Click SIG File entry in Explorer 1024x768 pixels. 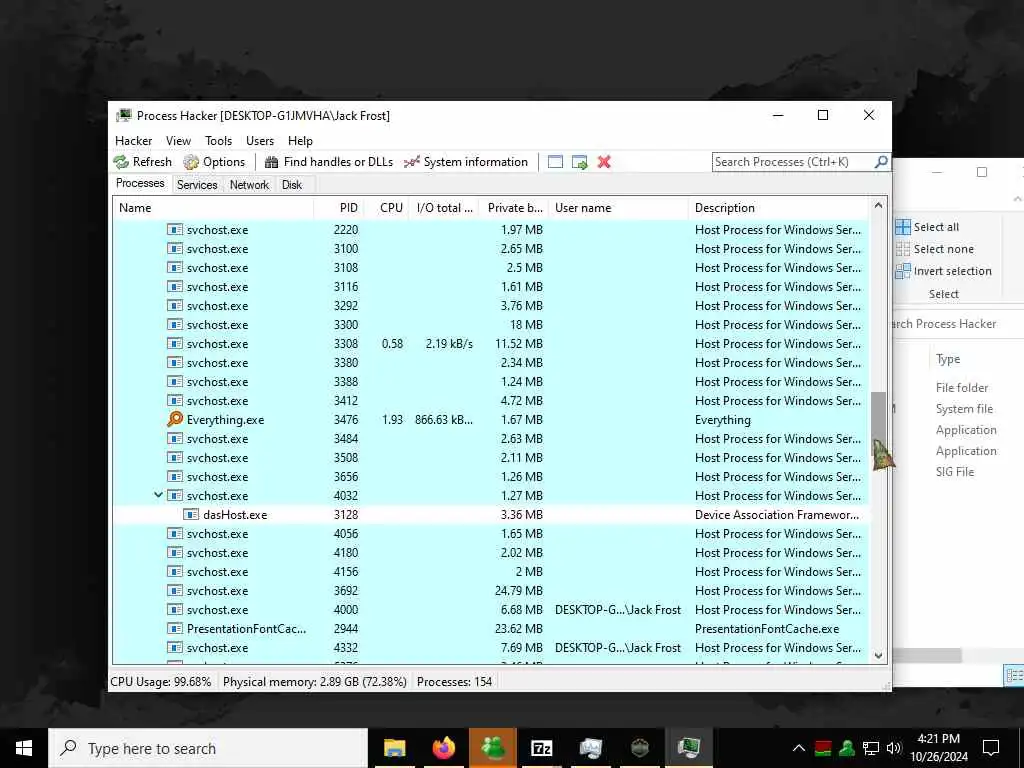pos(955,472)
